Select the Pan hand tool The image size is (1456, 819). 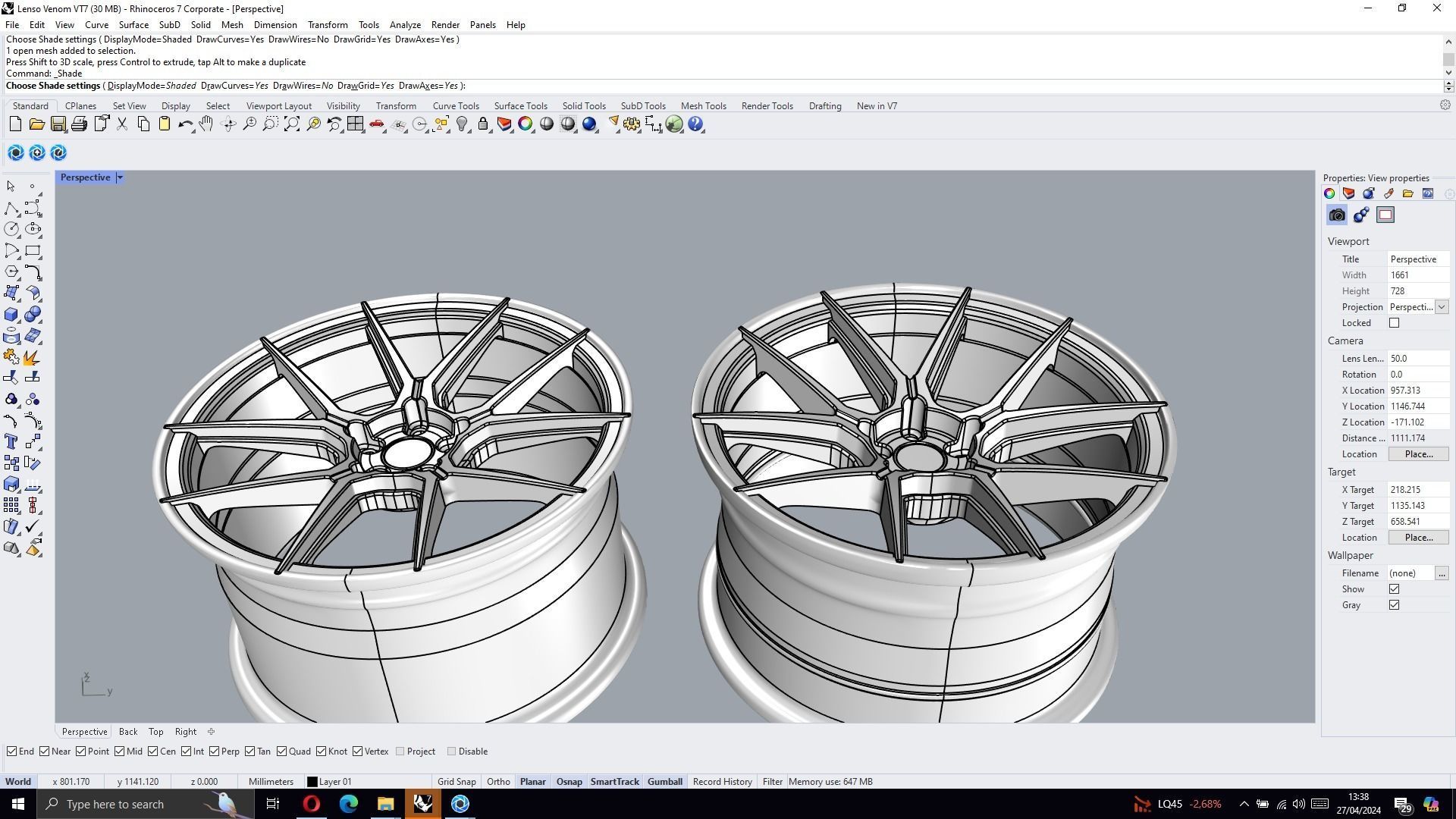pos(206,124)
